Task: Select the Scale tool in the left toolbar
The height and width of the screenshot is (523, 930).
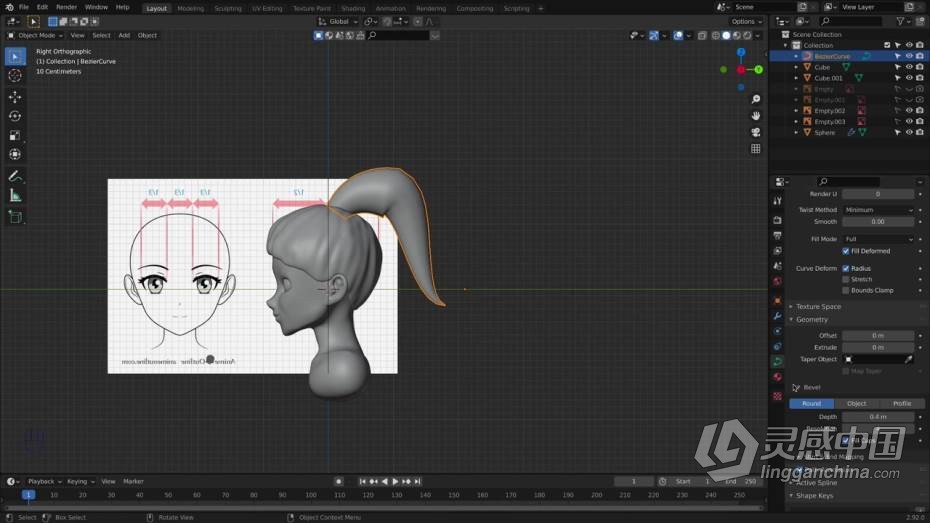Action: [x=15, y=135]
